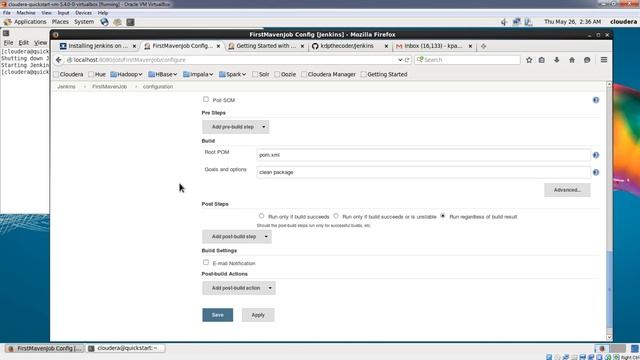Image resolution: width=640 pixels, height=360 pixels.
Task: Open the Hue bookmark
Action: 97,74
